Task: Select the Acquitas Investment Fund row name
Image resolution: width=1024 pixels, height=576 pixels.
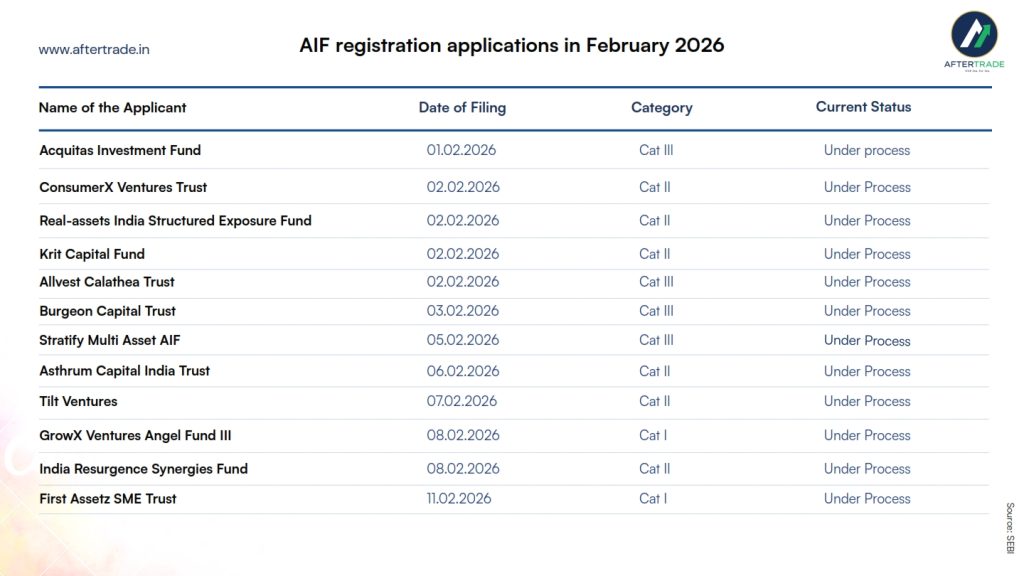Action: (x=120, y=150)
